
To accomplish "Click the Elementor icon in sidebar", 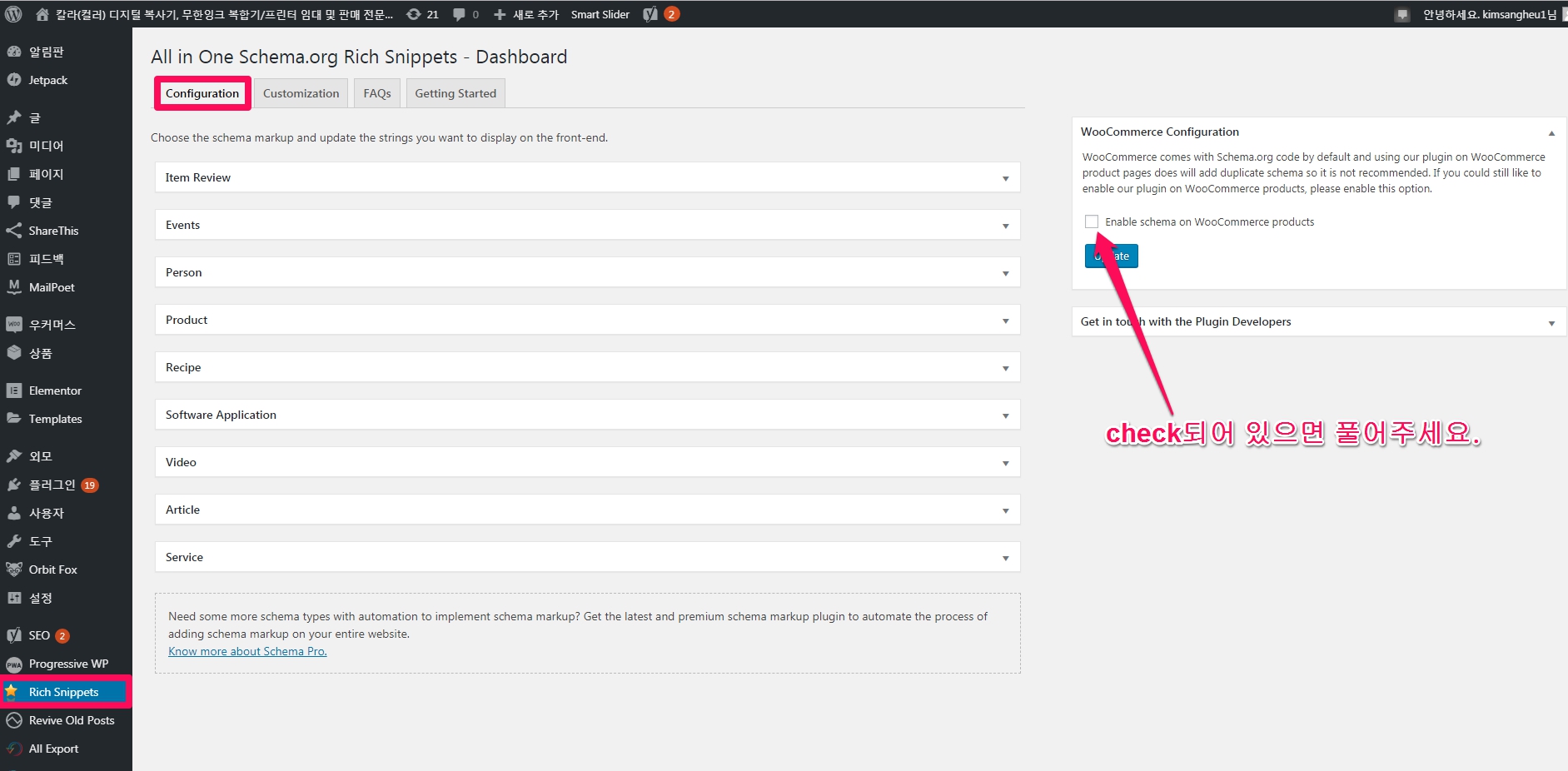I will pyautogui.click(x=14, y=390).
